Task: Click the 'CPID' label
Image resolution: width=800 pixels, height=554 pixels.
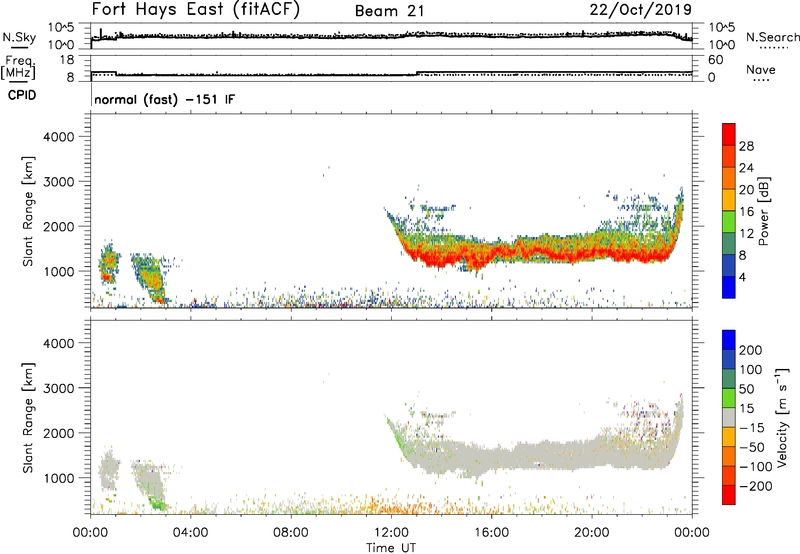Action: pyautogui.click(x=21, y=95)
